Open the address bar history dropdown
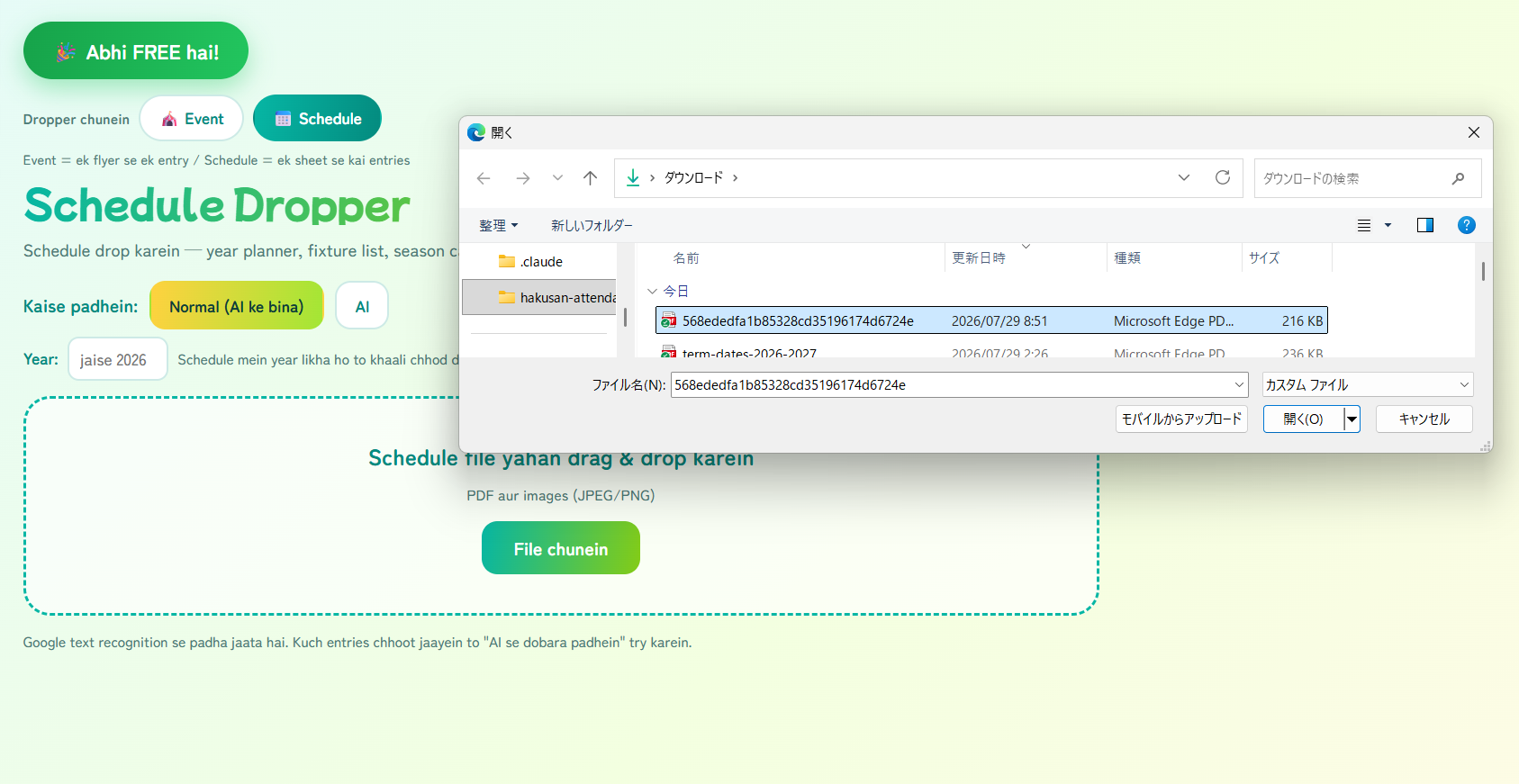Image resolution: width=1519 pixels, height=784 pixels. 1184,177
